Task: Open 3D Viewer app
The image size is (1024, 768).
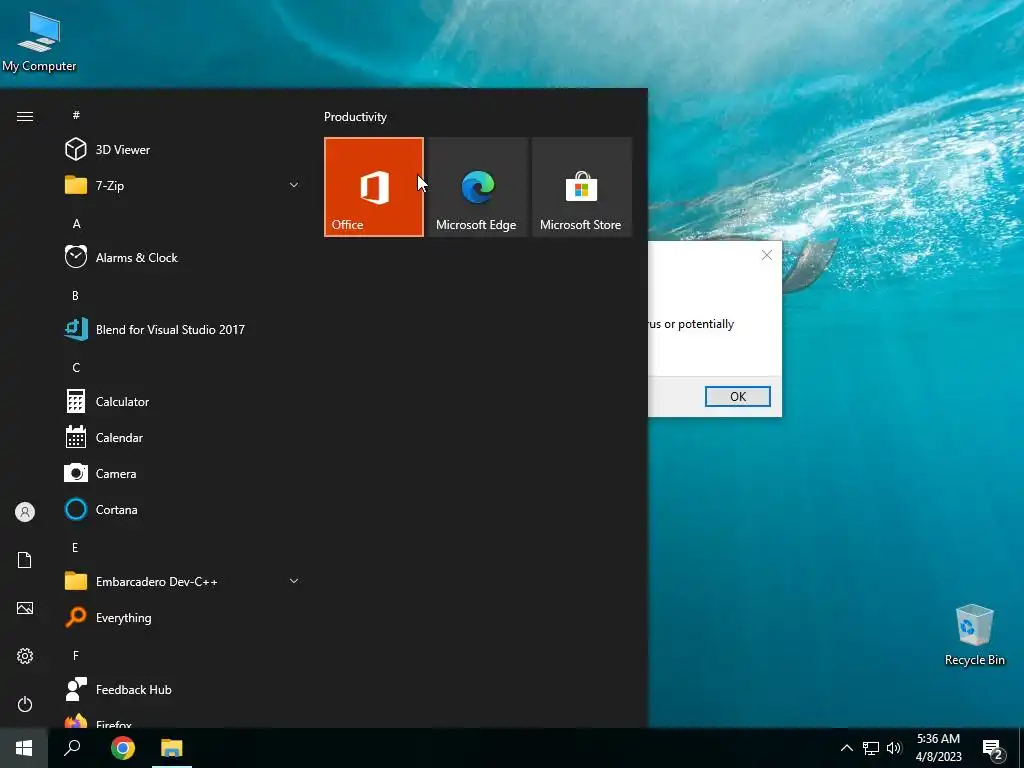Action: (183, 150)
